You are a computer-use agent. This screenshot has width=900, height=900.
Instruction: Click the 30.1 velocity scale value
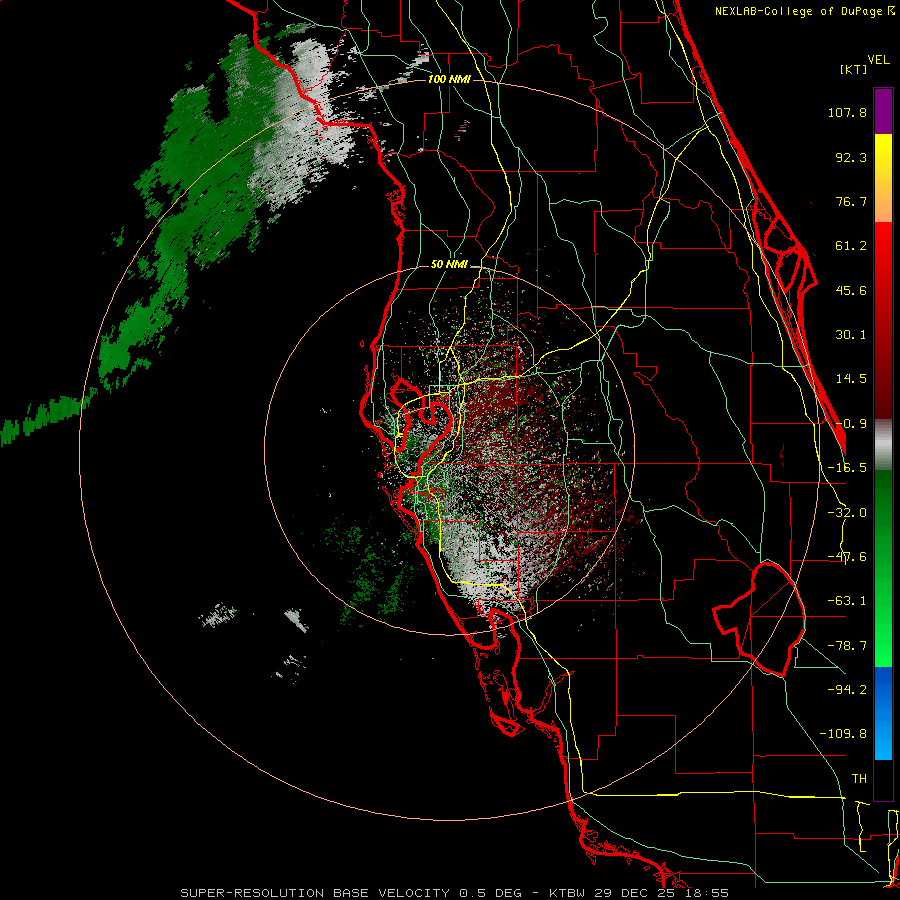[851, 335]
